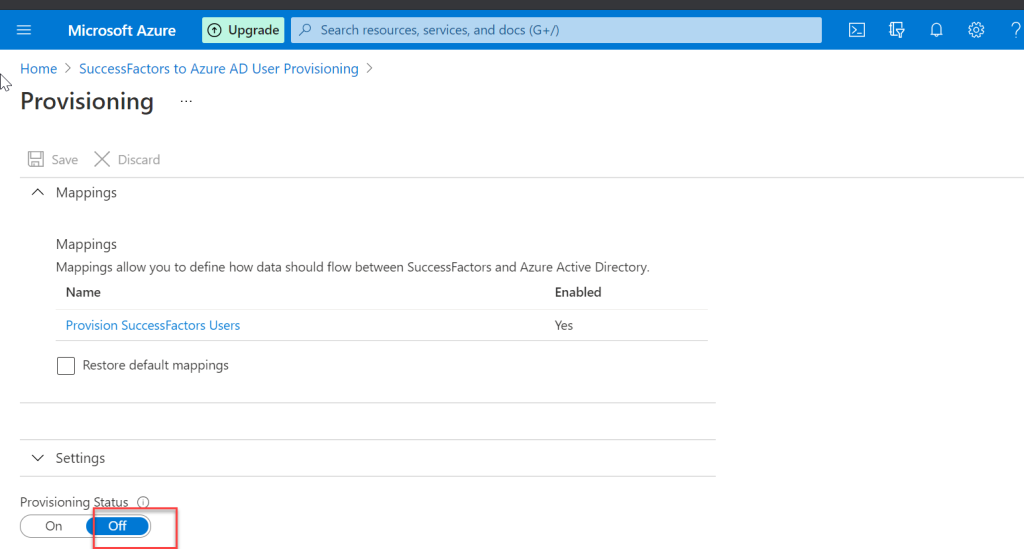Open the ellipsis menu beside Provisioning title
Screen dimensions: 1024x549
pyautogui.click(x=186, y=102)
